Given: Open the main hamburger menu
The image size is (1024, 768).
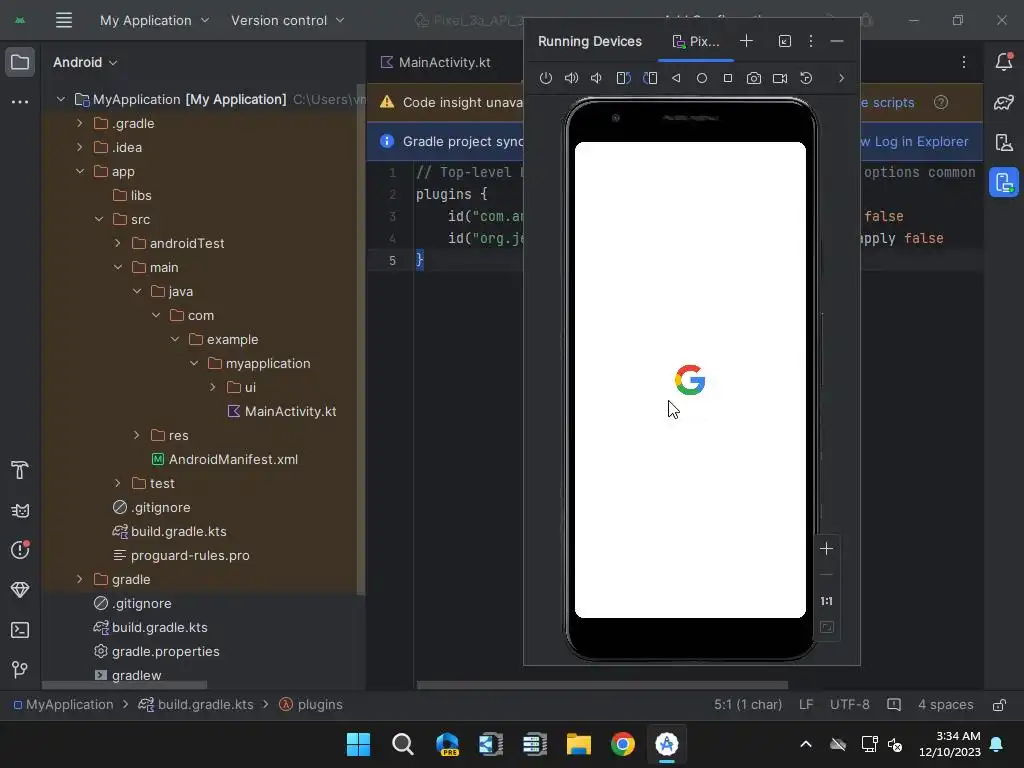Looking at the screenshot, I should point(63,20).
